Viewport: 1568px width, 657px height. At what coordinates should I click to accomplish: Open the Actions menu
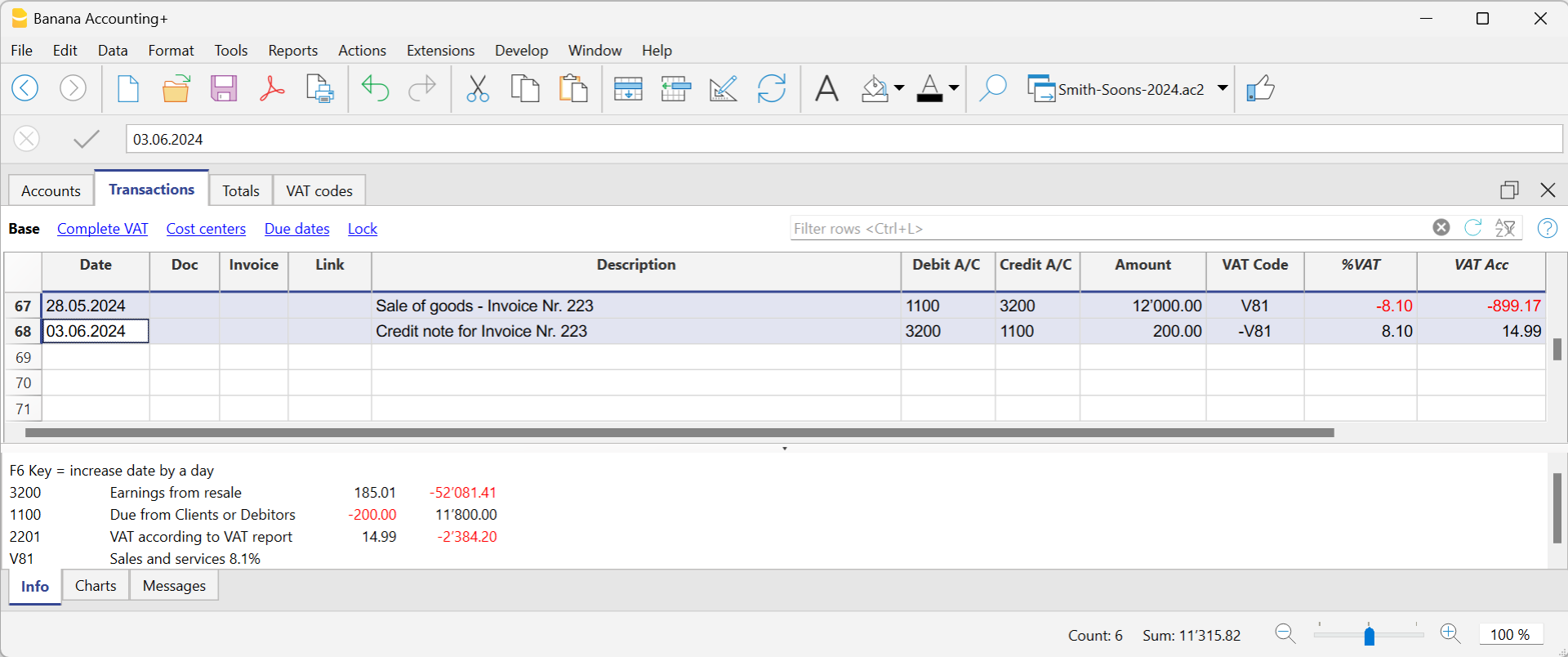(362, 51)
